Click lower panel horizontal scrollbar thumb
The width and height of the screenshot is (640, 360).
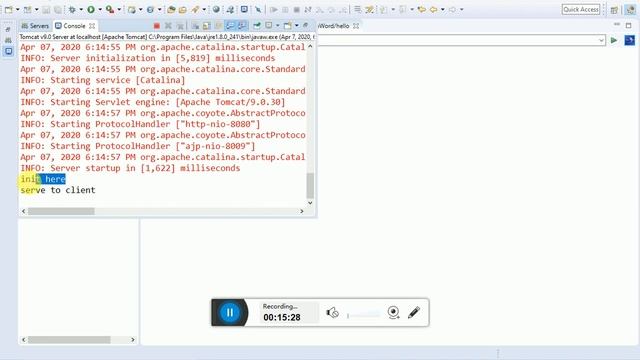(69, 340)
